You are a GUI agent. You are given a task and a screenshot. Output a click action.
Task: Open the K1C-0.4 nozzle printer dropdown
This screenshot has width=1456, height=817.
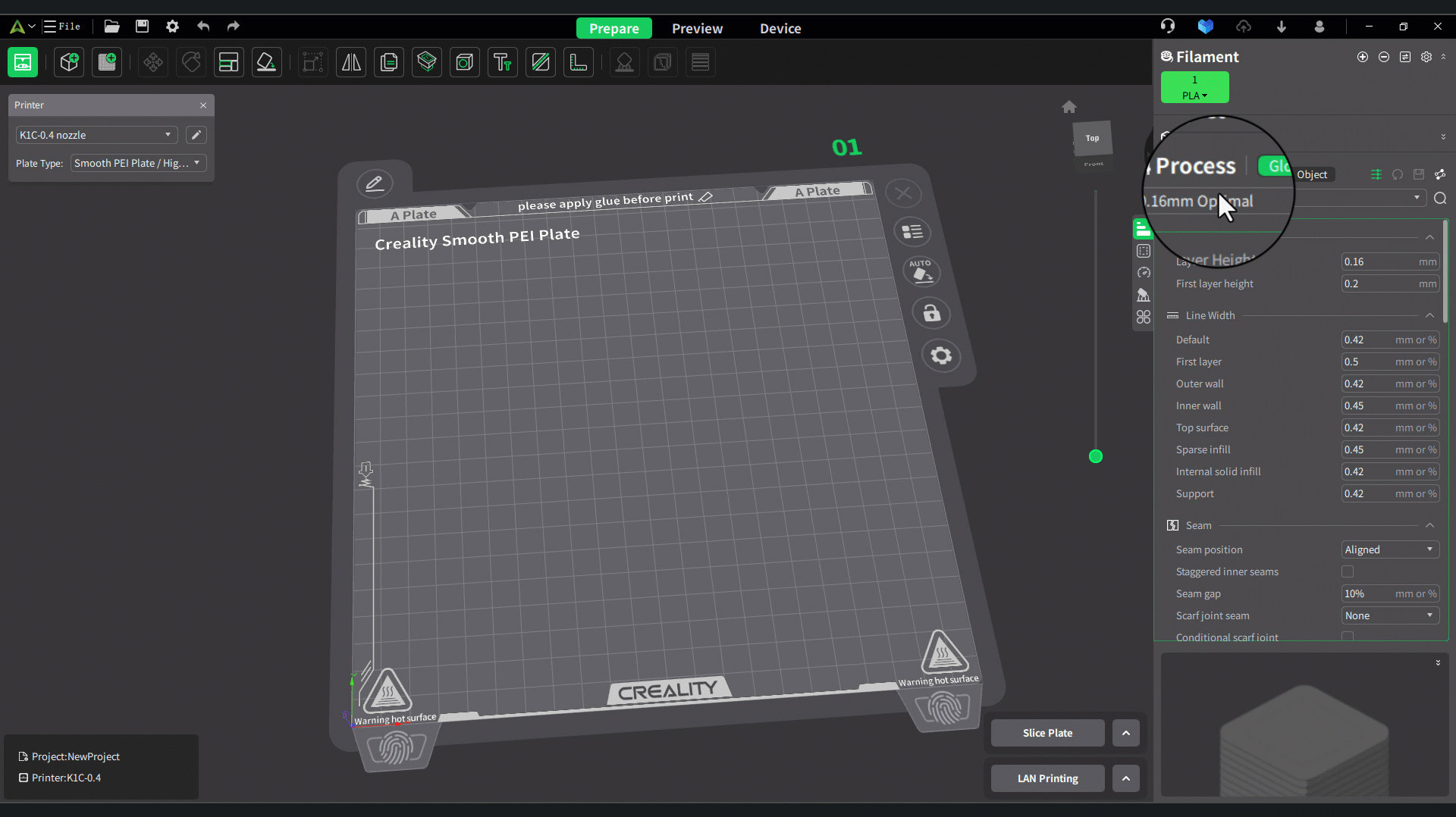pos(96,135)
